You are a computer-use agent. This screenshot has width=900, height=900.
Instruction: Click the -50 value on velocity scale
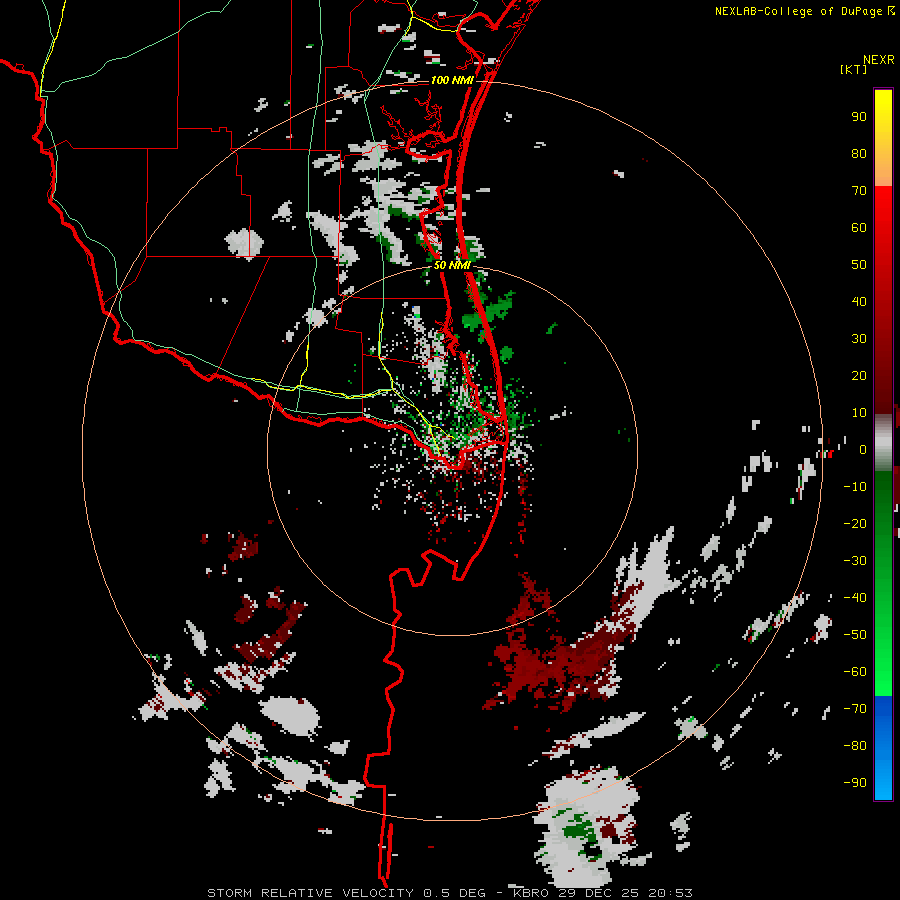[x=855, y=635]
